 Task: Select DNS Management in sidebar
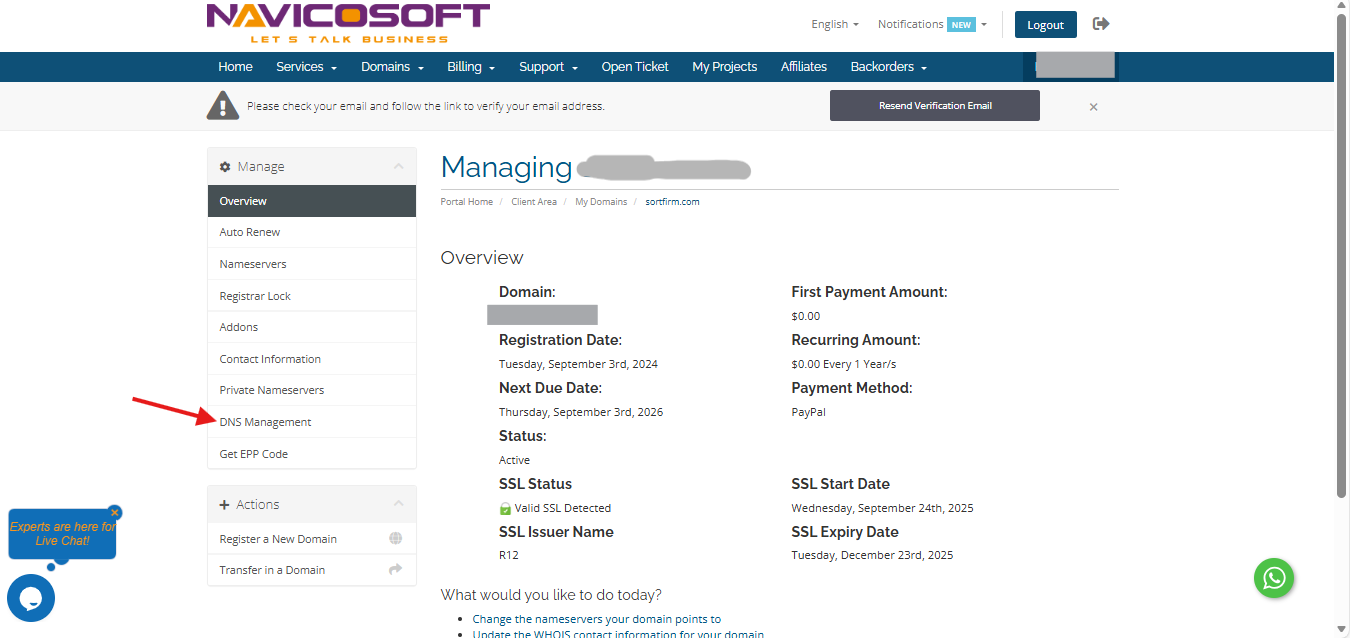pos(265,422)
